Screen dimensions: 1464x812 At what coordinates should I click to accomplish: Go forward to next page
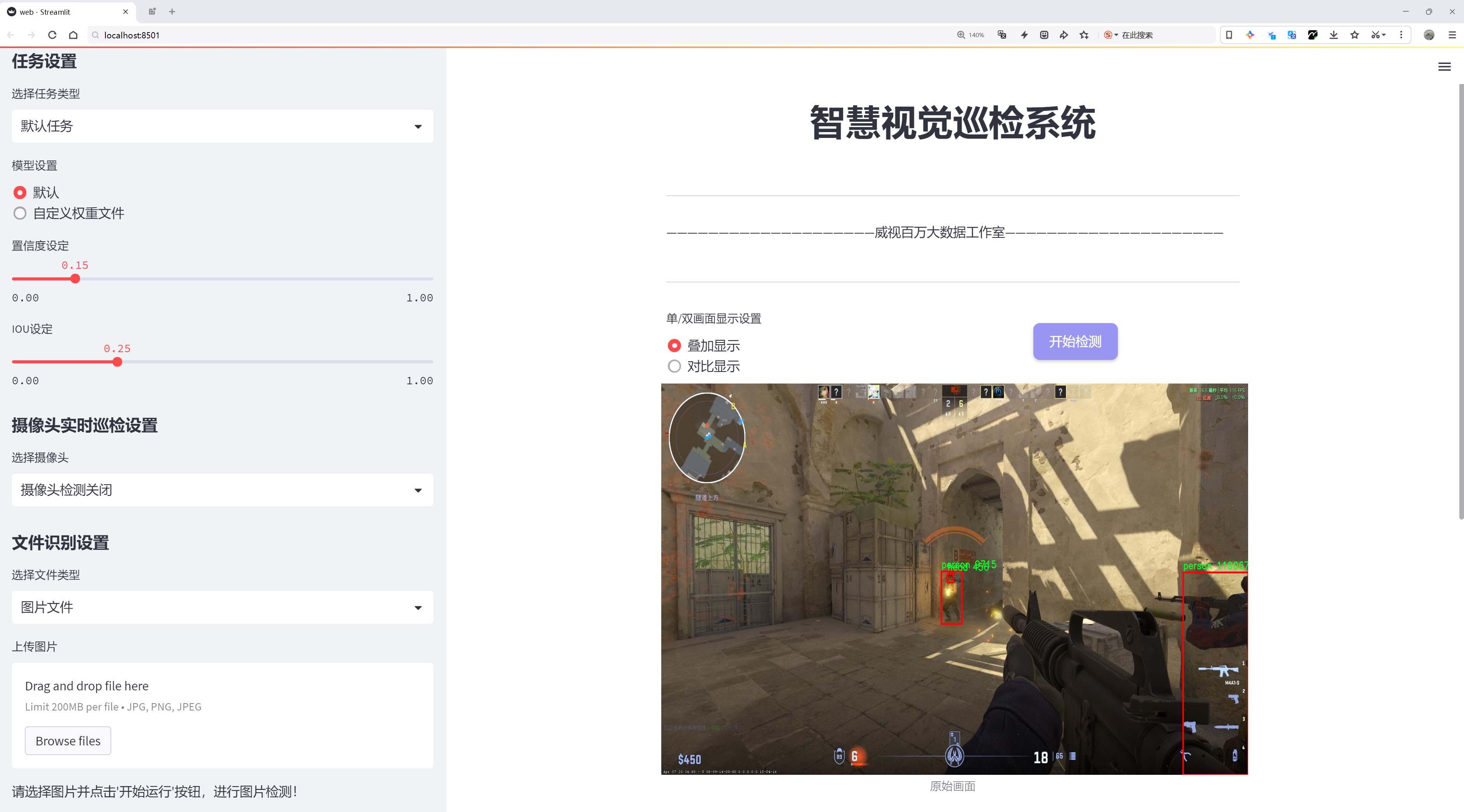(x=31, y=34)
